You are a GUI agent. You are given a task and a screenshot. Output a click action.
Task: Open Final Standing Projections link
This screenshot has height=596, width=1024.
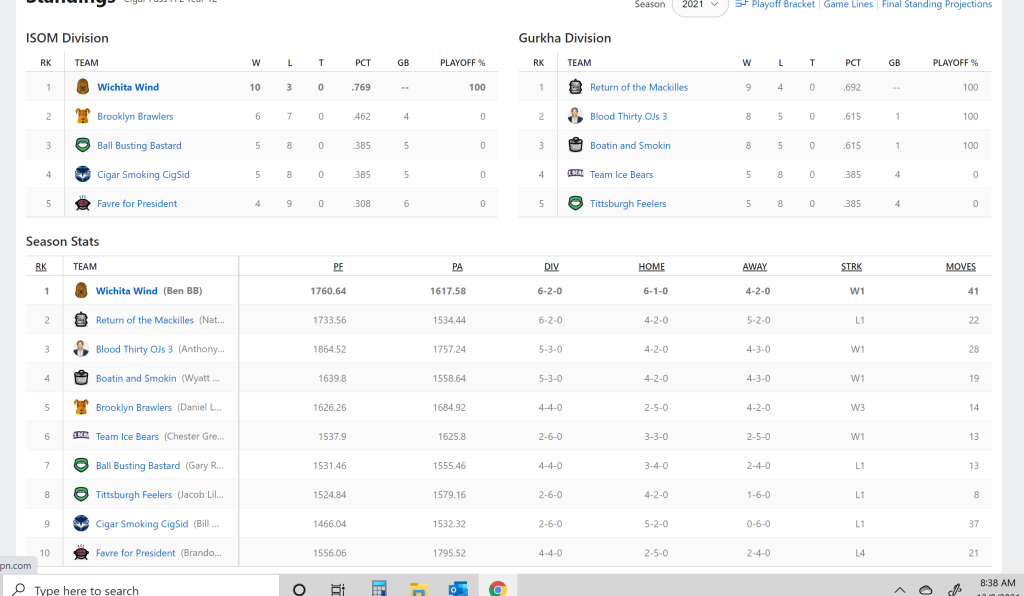pyautogui.click(x=936, y=5)
